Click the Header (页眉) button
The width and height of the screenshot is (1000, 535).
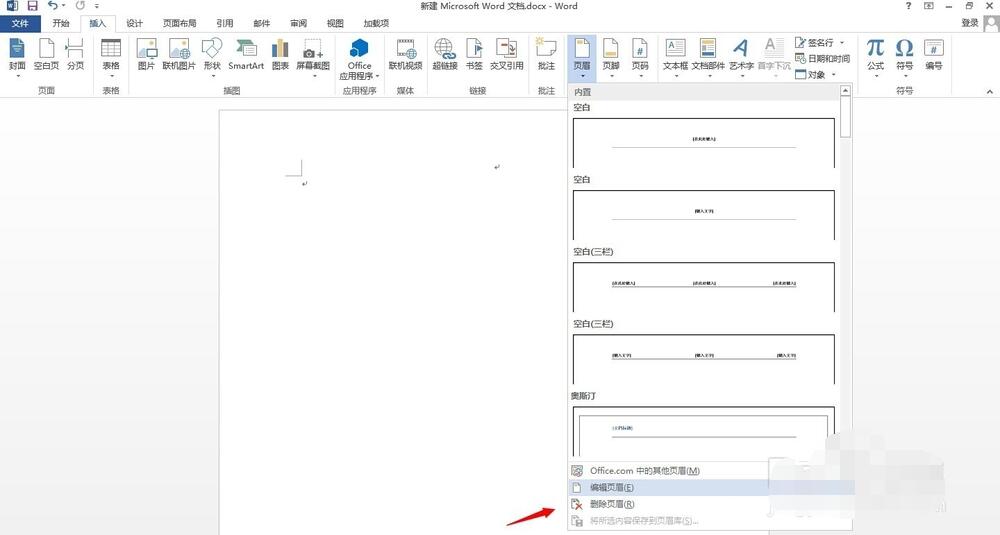coord(582,58)
